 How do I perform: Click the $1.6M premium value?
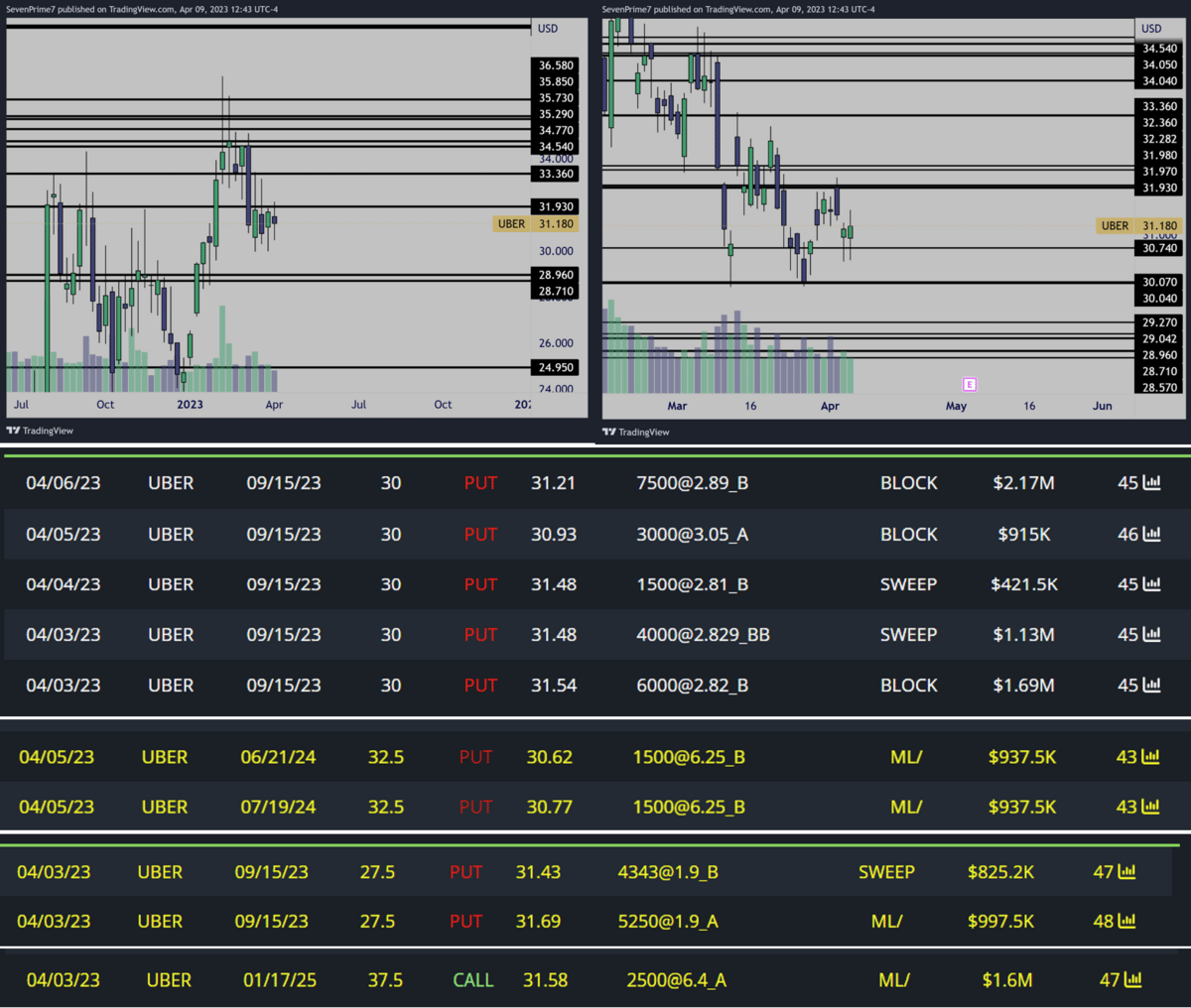[x=1007, y=980]
